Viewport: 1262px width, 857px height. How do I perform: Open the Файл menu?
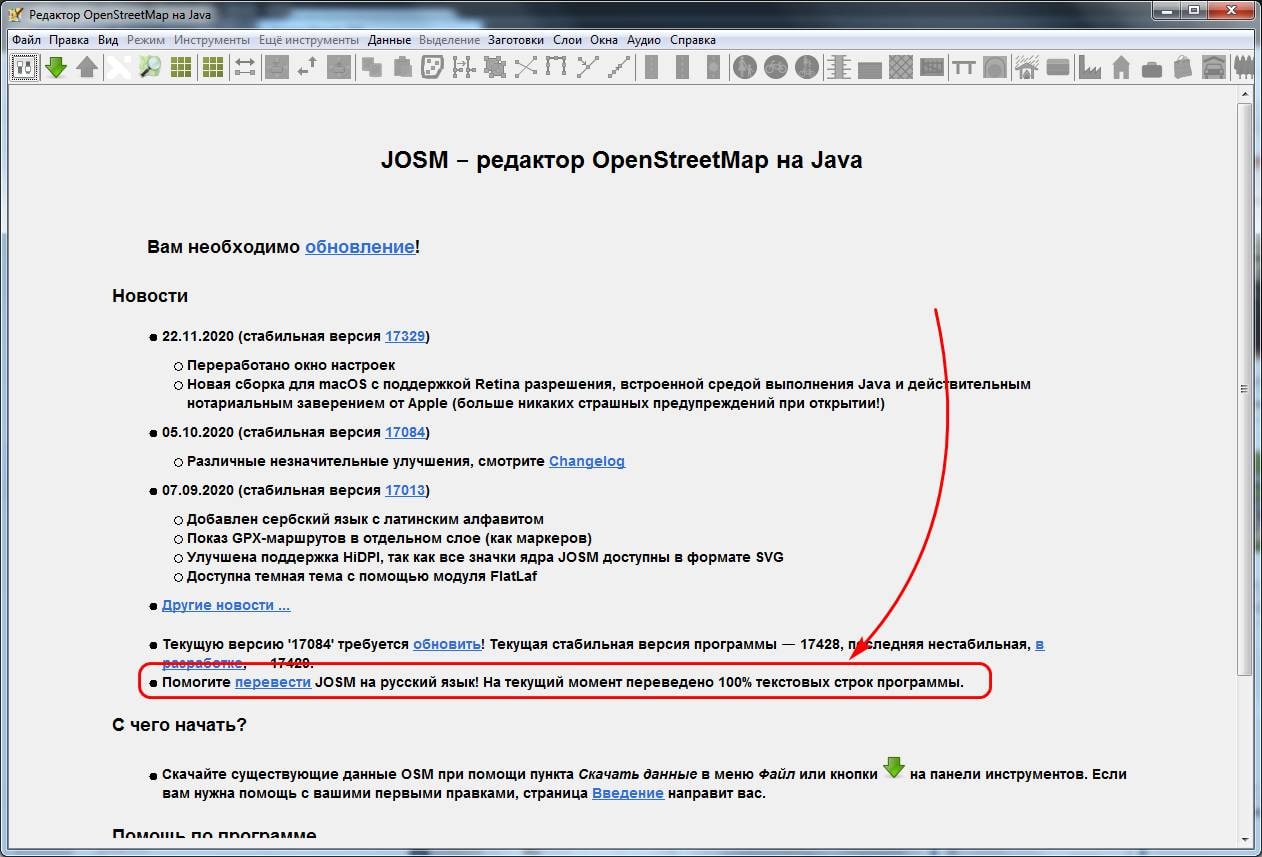click(27, 40)
